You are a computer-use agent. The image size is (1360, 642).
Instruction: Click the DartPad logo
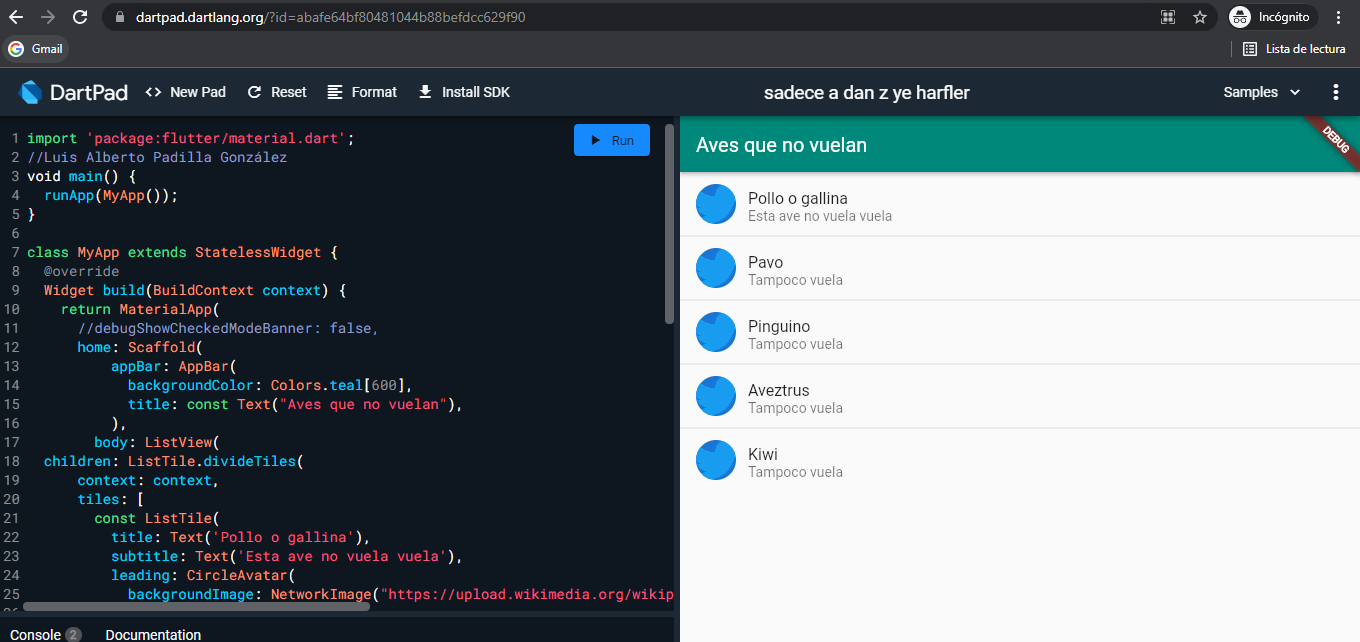click(x=28, y=91)
